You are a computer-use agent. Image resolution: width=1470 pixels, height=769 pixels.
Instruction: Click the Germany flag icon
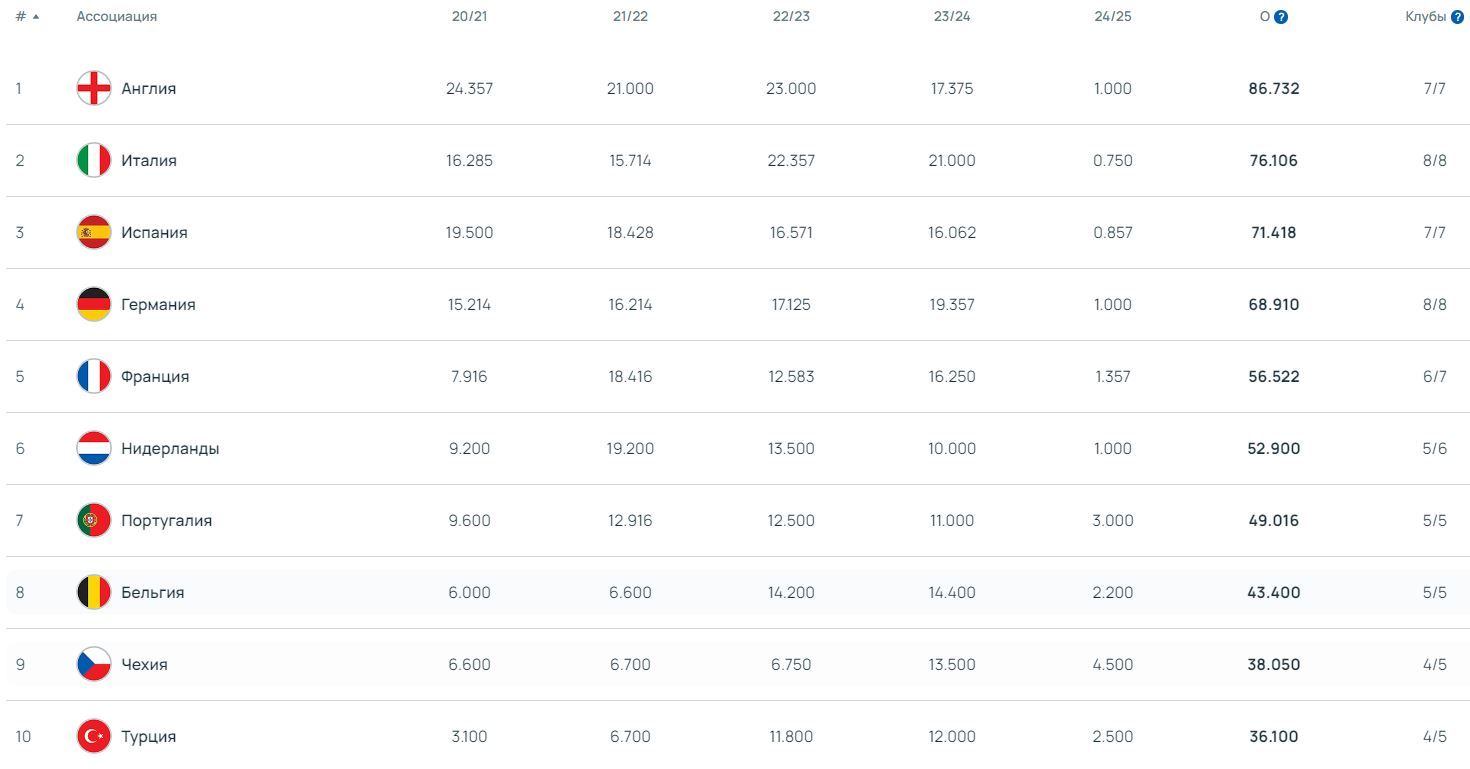[x=94, y=304]
